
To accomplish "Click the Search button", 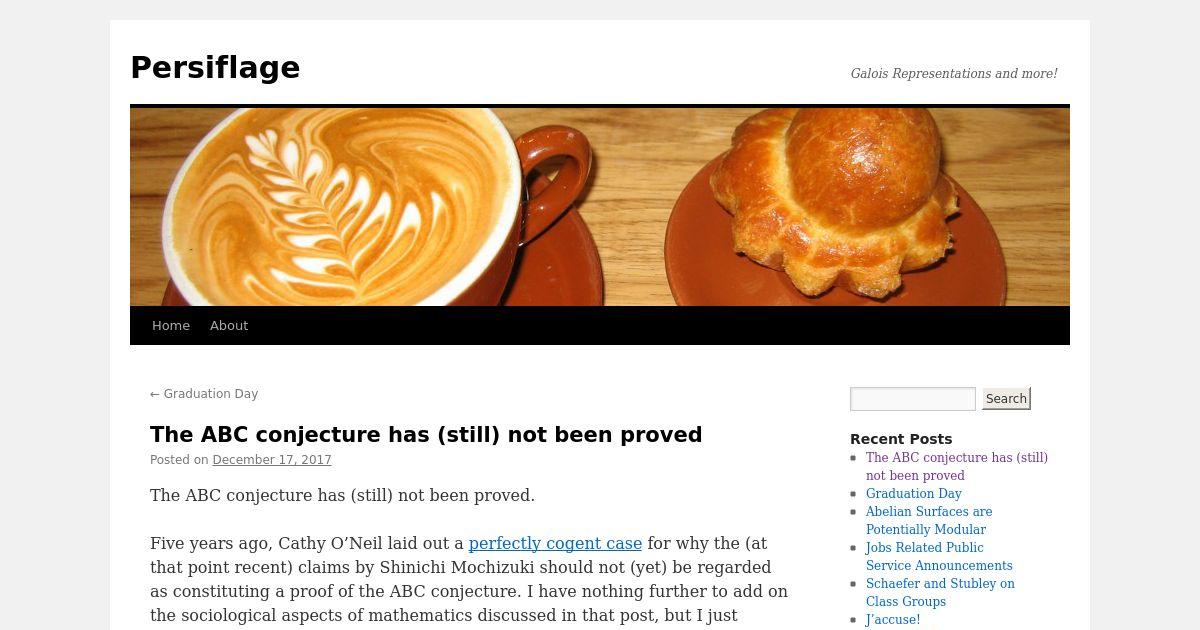I will coord(1006,399).
